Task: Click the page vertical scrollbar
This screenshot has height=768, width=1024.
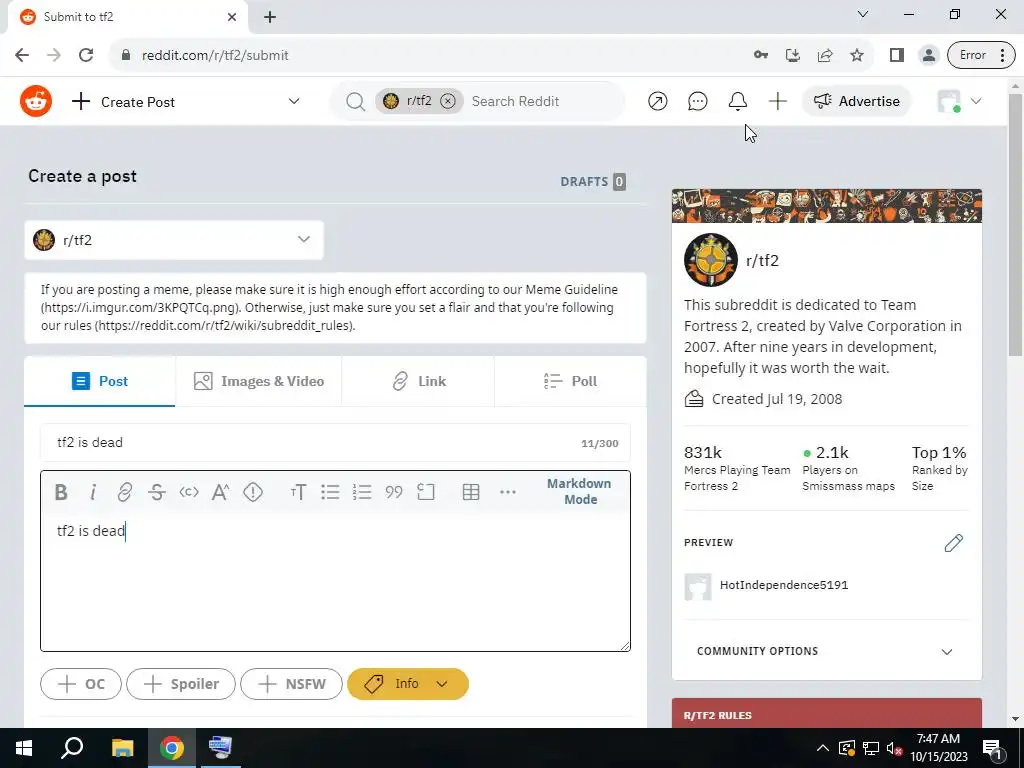Action: [x=1015, y=225]
